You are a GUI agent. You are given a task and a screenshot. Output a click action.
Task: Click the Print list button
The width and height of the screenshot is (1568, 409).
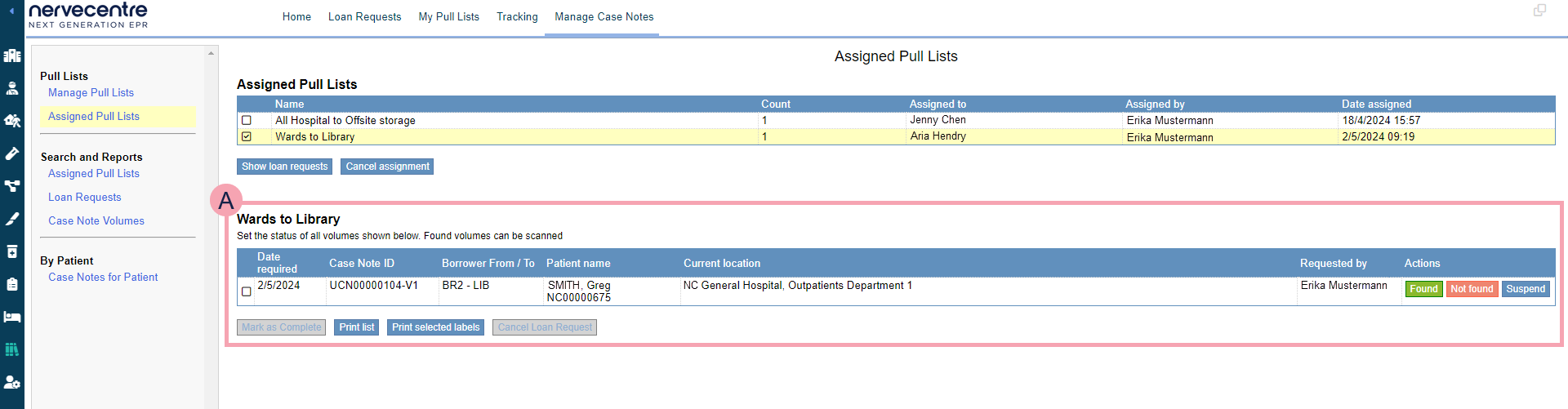tap(357, 327)
